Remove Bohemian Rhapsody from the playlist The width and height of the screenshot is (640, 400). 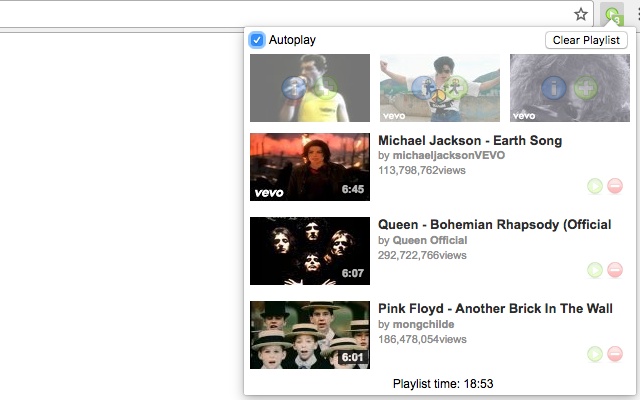[x=615, y=270]
